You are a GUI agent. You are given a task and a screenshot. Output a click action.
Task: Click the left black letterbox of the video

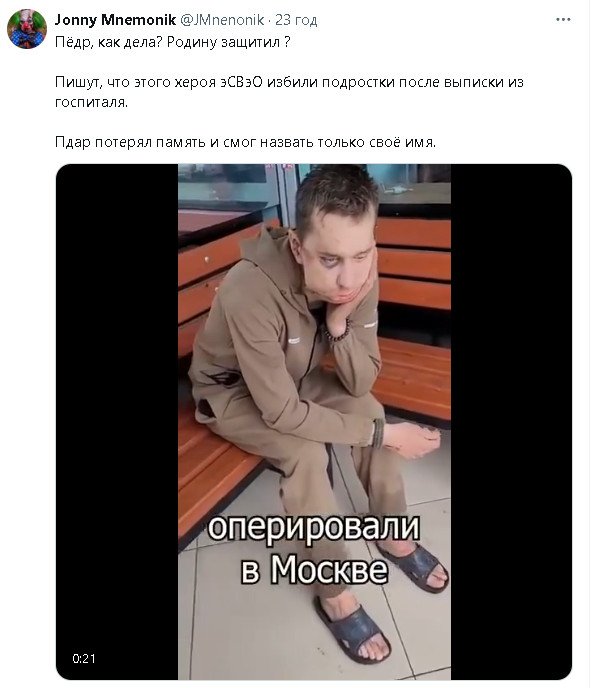click(117, 422)
